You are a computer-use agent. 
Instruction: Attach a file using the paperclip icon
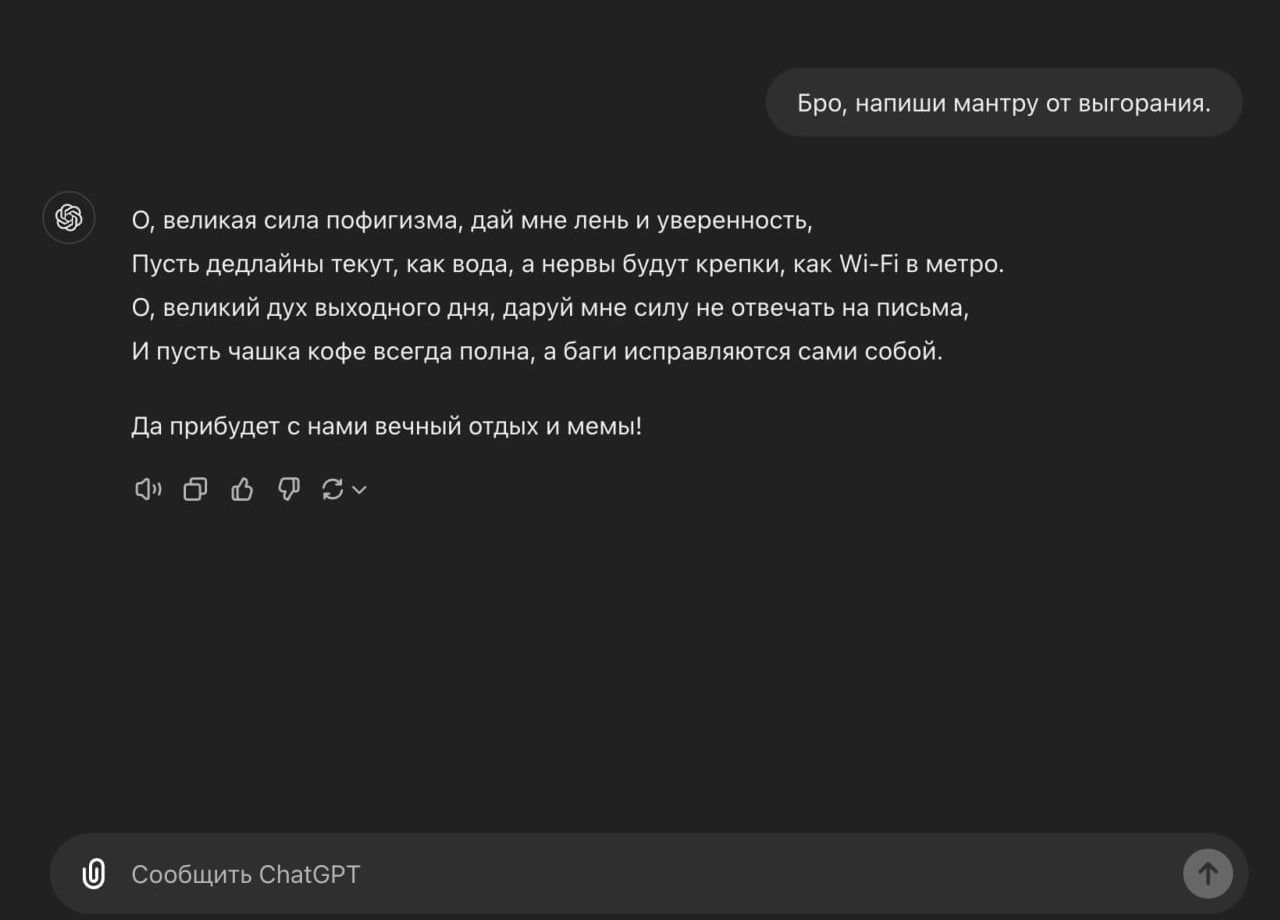(93, 874)
